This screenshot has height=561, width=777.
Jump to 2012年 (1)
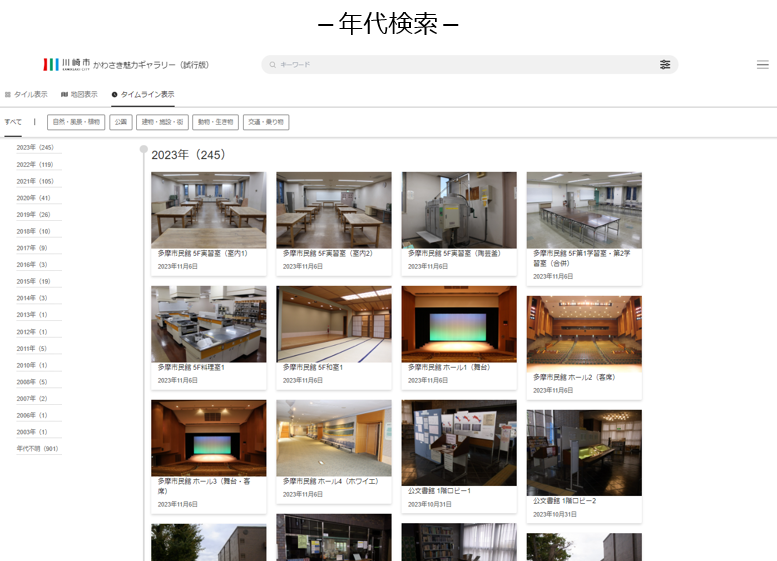[32, 332]
